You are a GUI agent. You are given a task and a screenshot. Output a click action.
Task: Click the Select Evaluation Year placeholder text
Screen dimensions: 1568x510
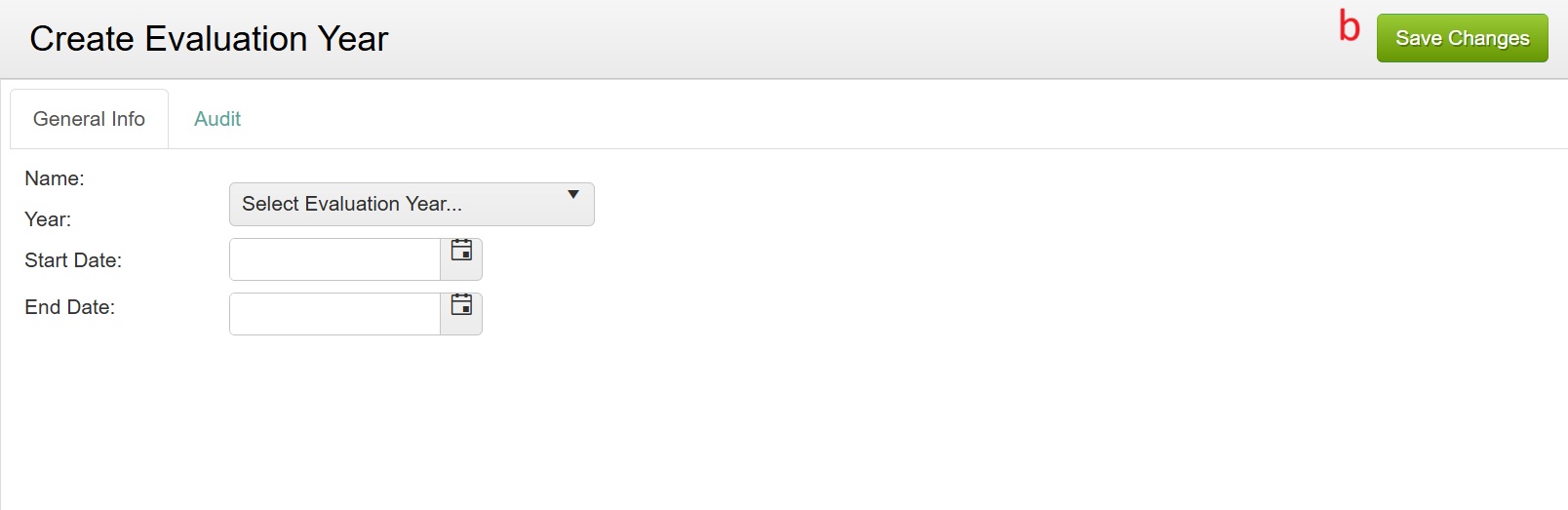tap(352, 204)
